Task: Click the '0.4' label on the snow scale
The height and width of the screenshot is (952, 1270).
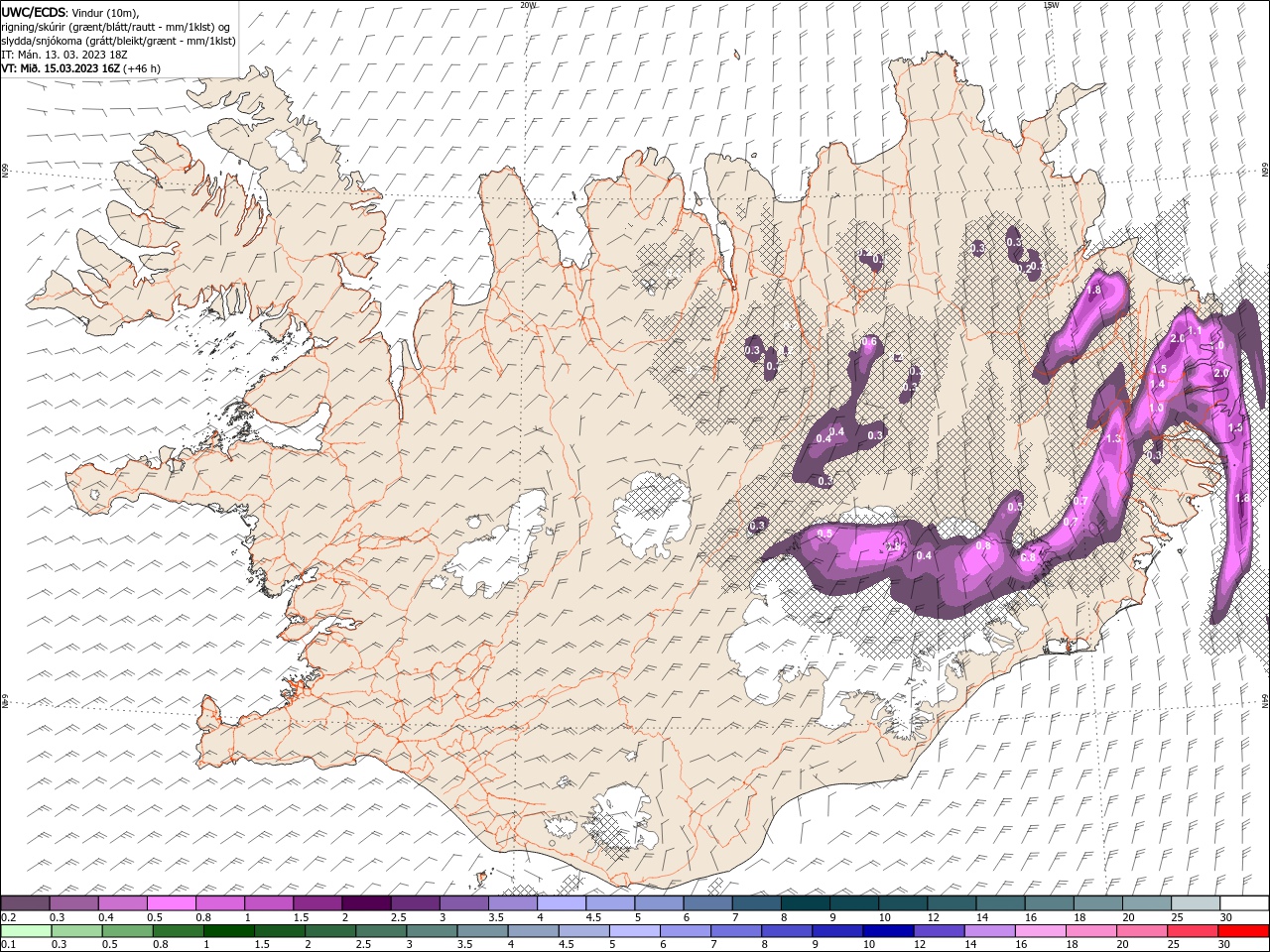Action: pyautogui.click(x=106, y=917)
